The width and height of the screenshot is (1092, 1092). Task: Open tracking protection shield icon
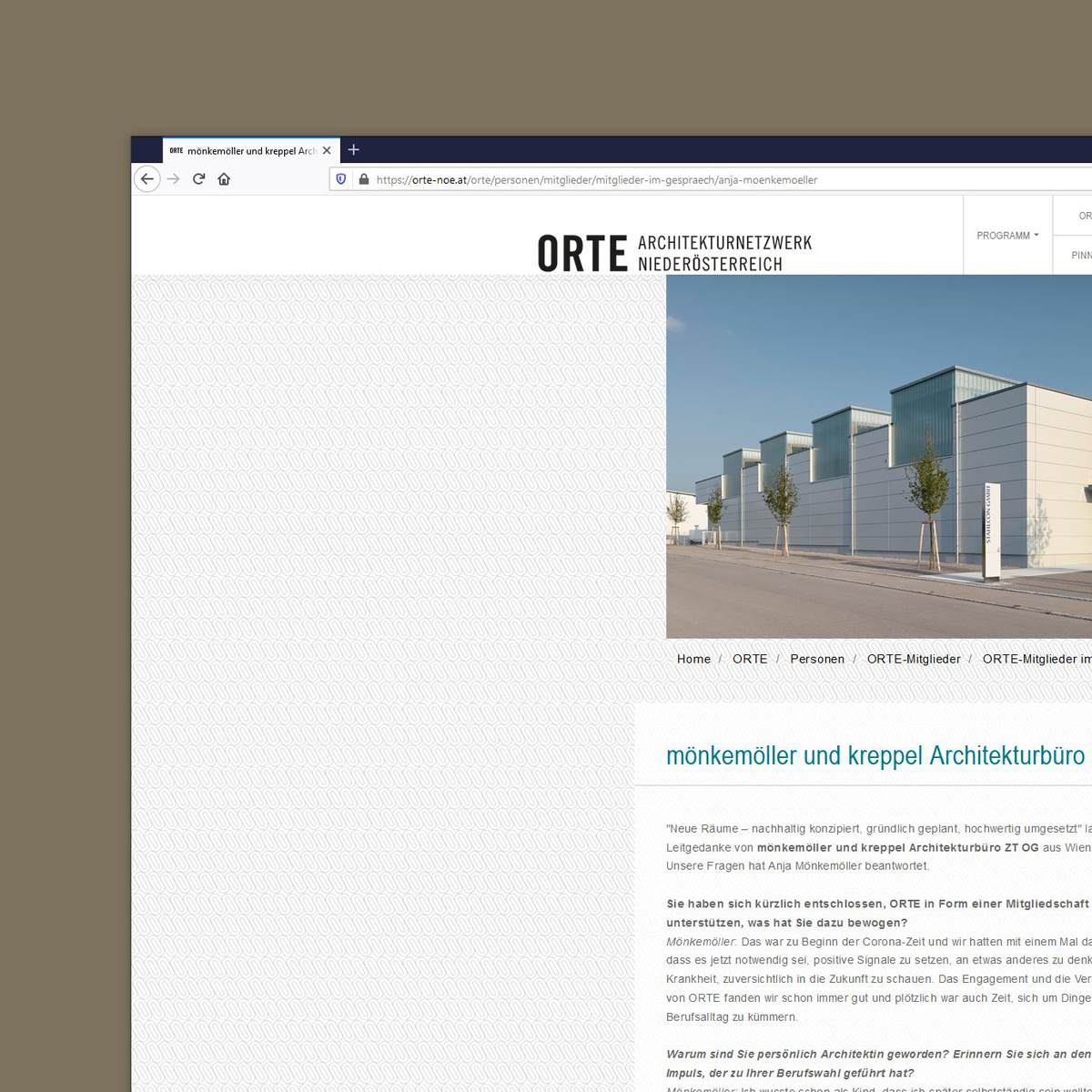pos(341,179)
